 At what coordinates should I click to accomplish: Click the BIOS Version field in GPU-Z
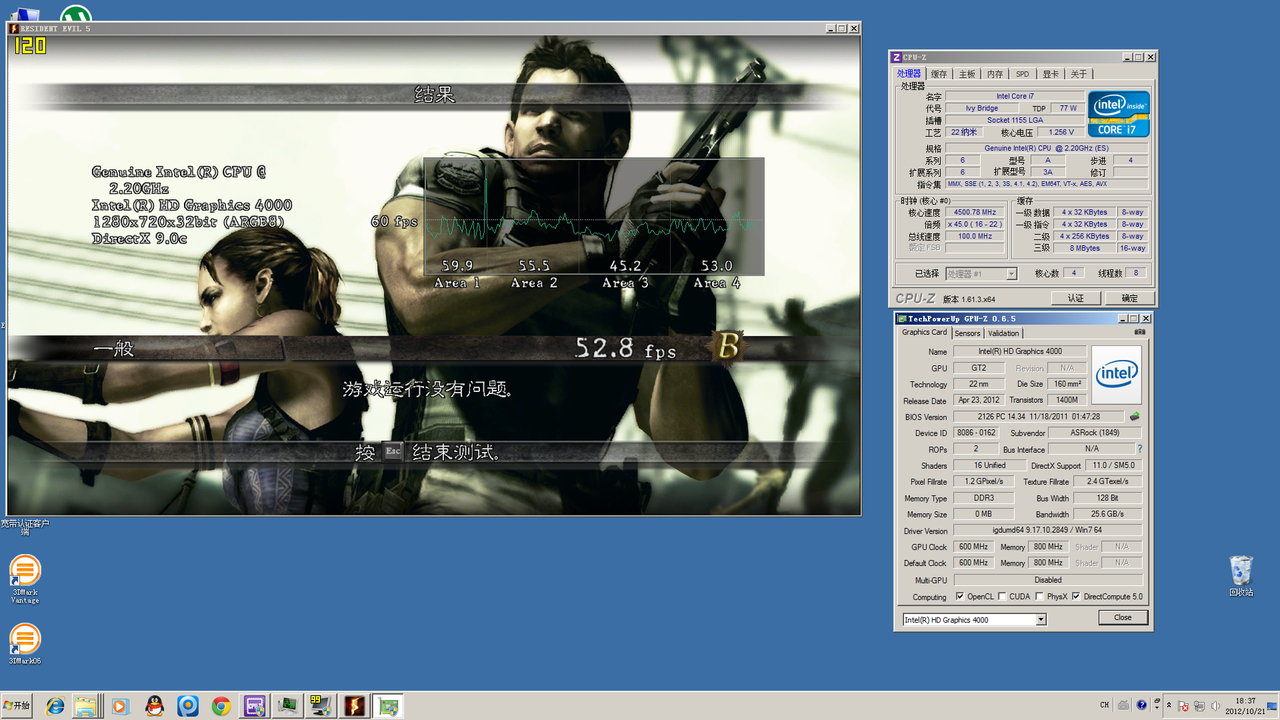pos(1039,416)
